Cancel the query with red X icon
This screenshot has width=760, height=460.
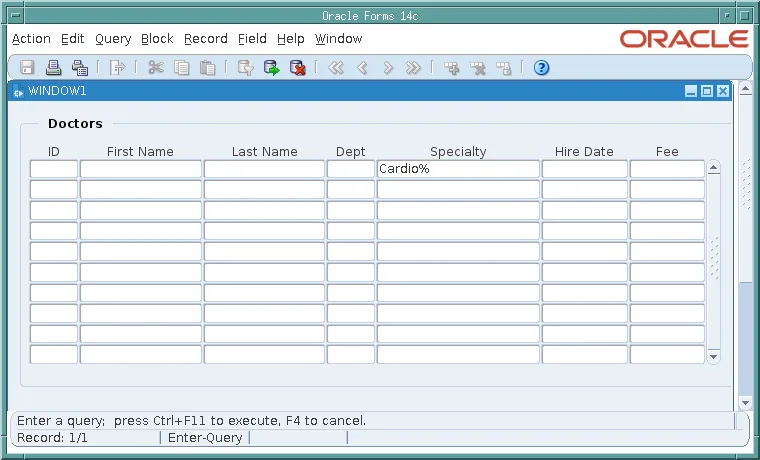coord(298,67)
